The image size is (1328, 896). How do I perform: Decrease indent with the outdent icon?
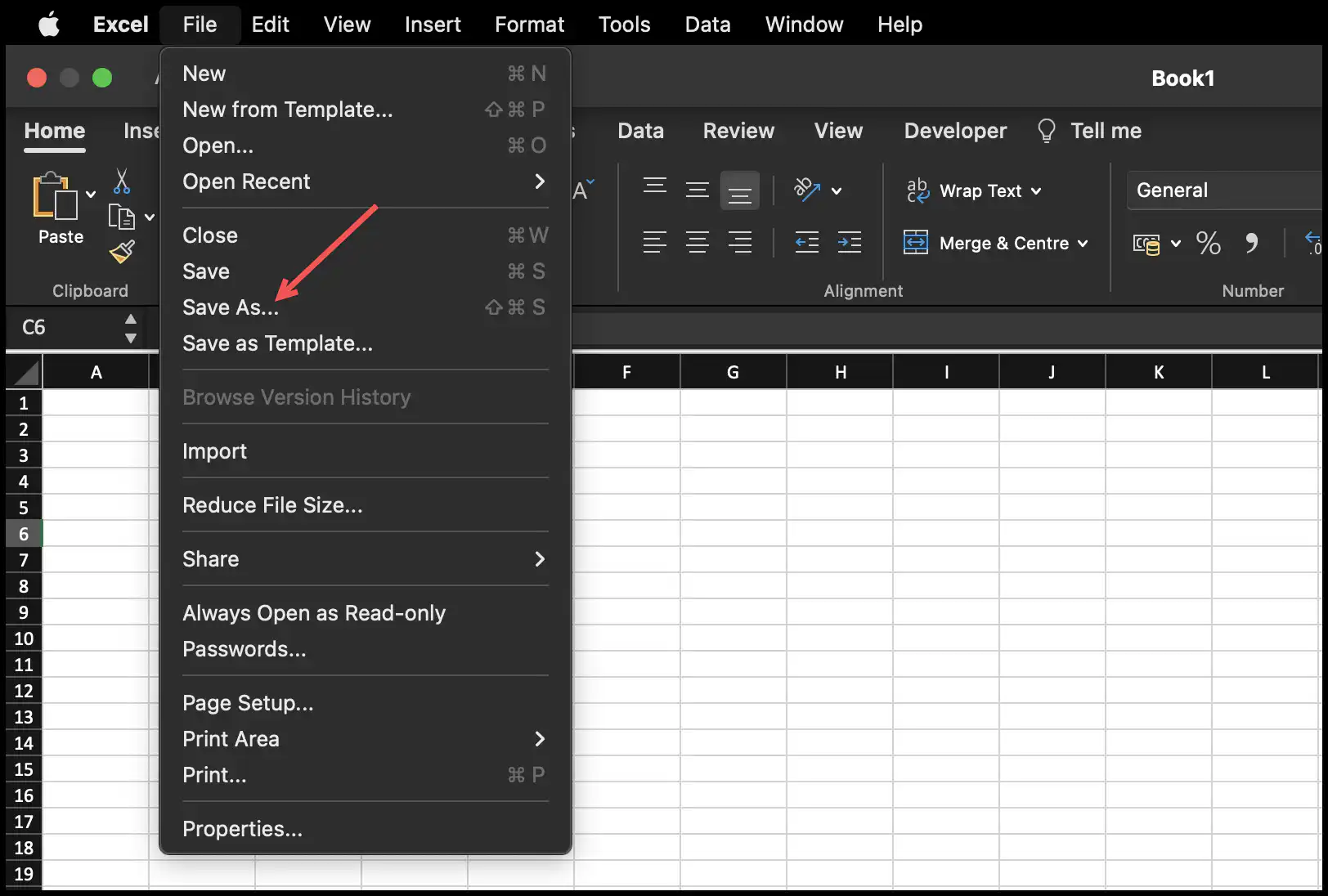coord(806,242)
